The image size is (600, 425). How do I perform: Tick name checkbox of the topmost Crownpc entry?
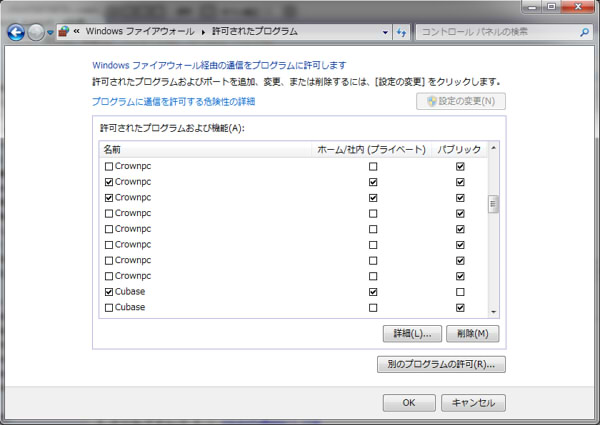coord(109,166)
